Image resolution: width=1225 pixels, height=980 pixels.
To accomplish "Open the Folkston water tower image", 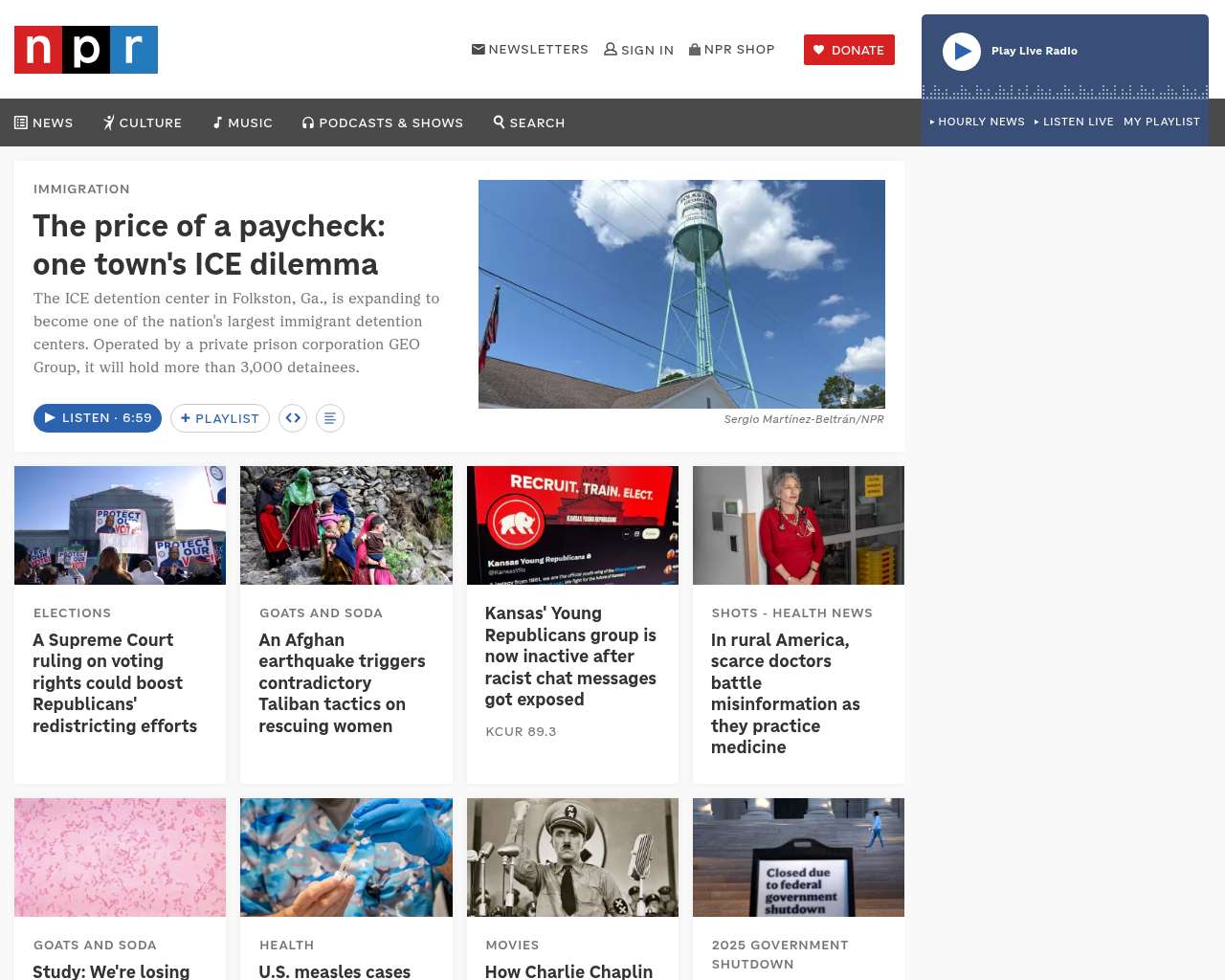I will tap(681, 294).
